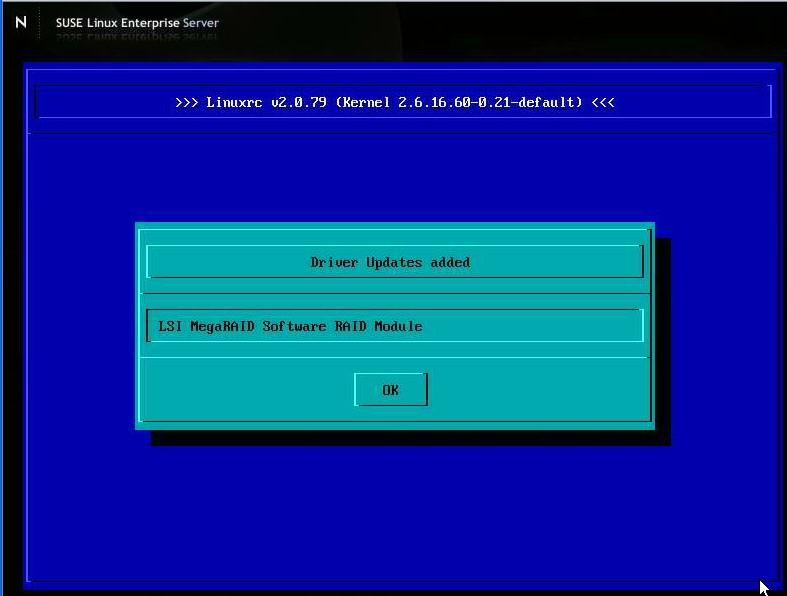Click blue background below the dialog
Viewport: 787px width, 596px height.
pyautogui.click(x=400, y=510)
